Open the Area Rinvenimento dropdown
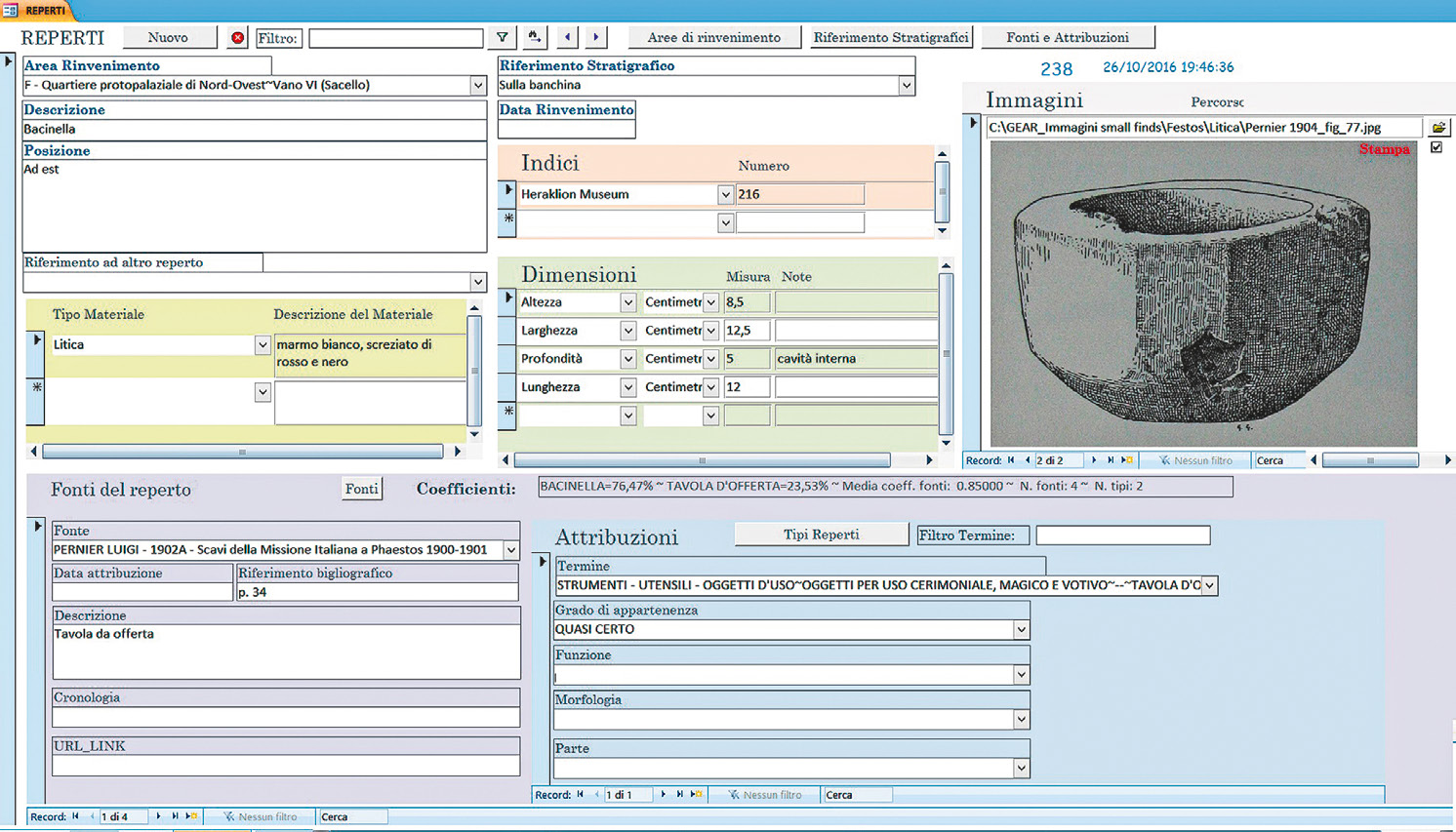Image resolution: width=1456 pixels, height=832 pixels. (x=478, y=86)
